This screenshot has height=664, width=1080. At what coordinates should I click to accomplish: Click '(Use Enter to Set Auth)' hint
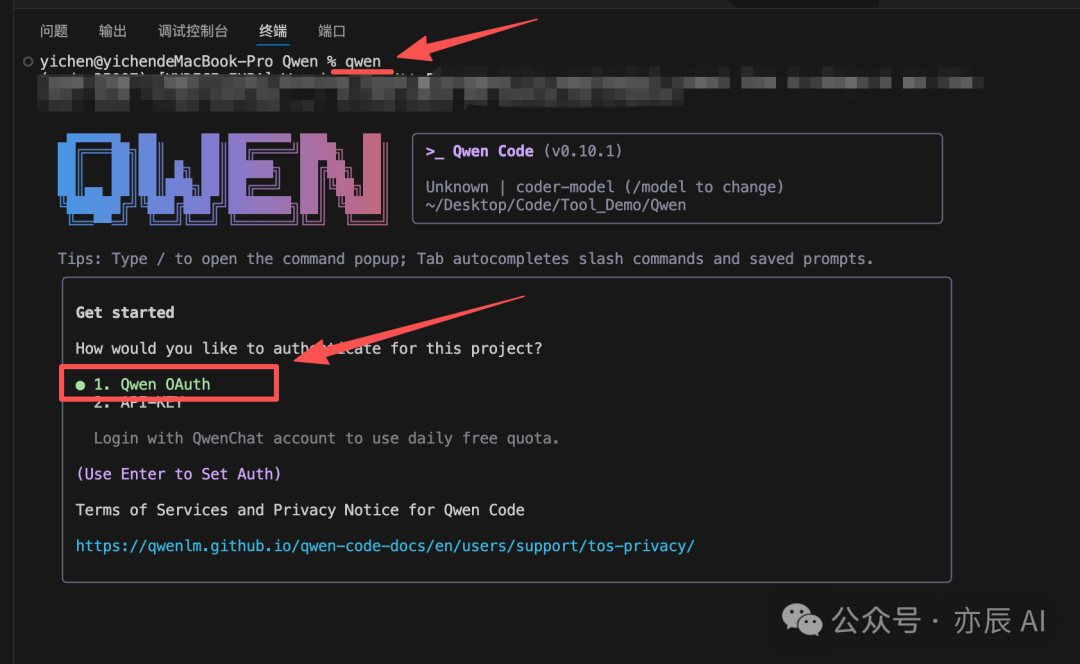178,475
